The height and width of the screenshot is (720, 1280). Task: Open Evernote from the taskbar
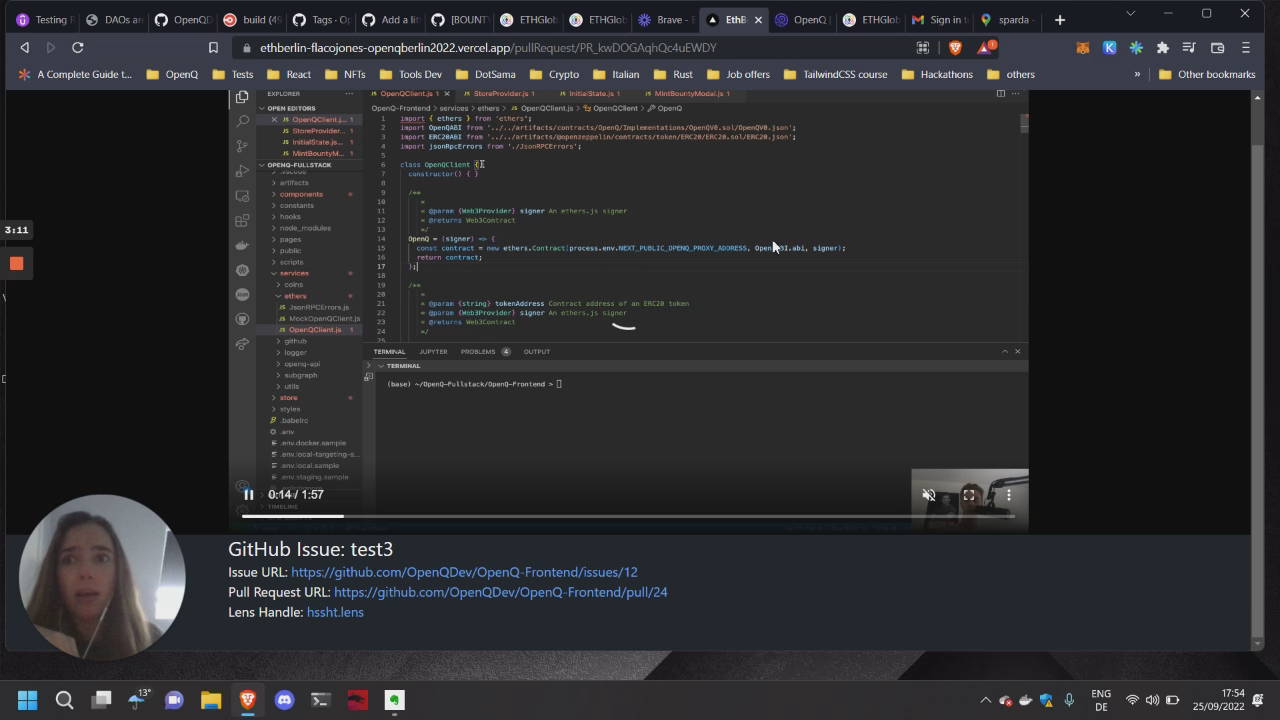click(x=394, y=700)
